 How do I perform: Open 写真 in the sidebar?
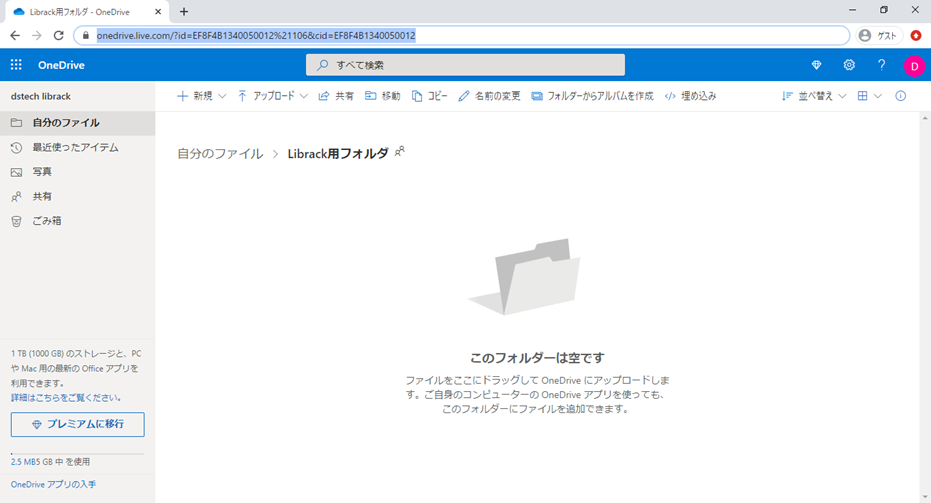(78, 172)
